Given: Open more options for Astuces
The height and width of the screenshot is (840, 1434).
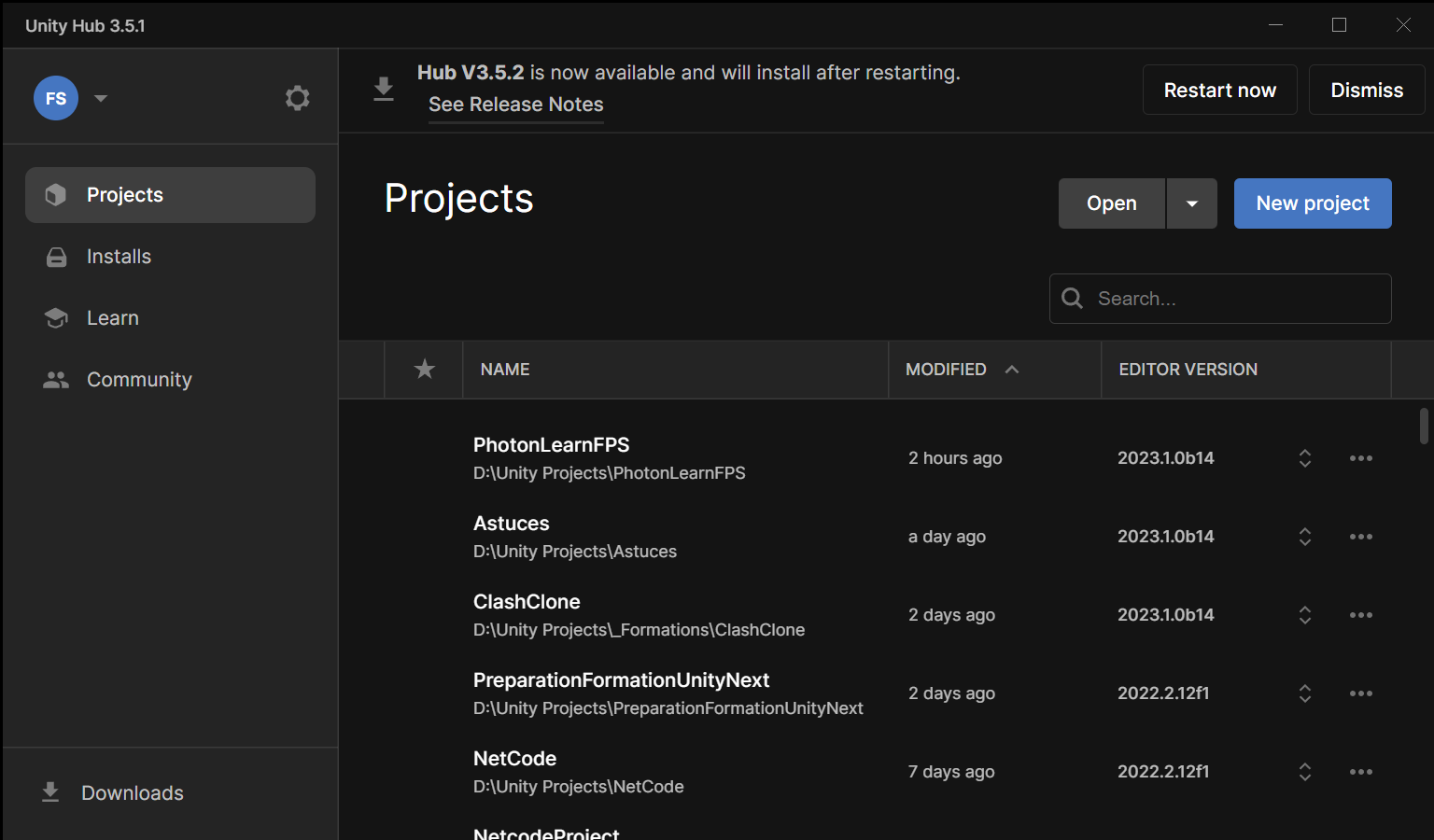Looking at the screenshot, I should (x=1361, y=537).
